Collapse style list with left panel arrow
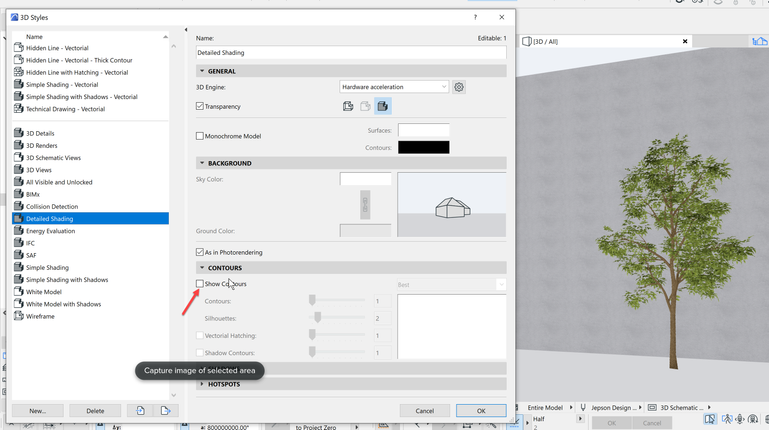The image size is (769, 430). coord(186,30)
